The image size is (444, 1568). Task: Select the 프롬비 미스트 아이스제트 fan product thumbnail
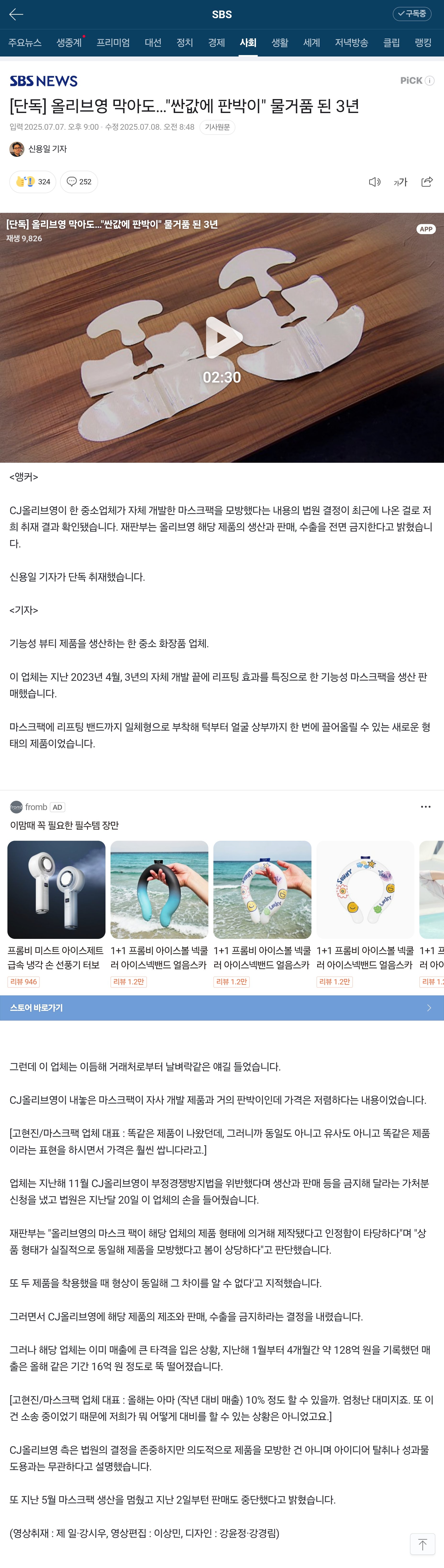[56, 889]
